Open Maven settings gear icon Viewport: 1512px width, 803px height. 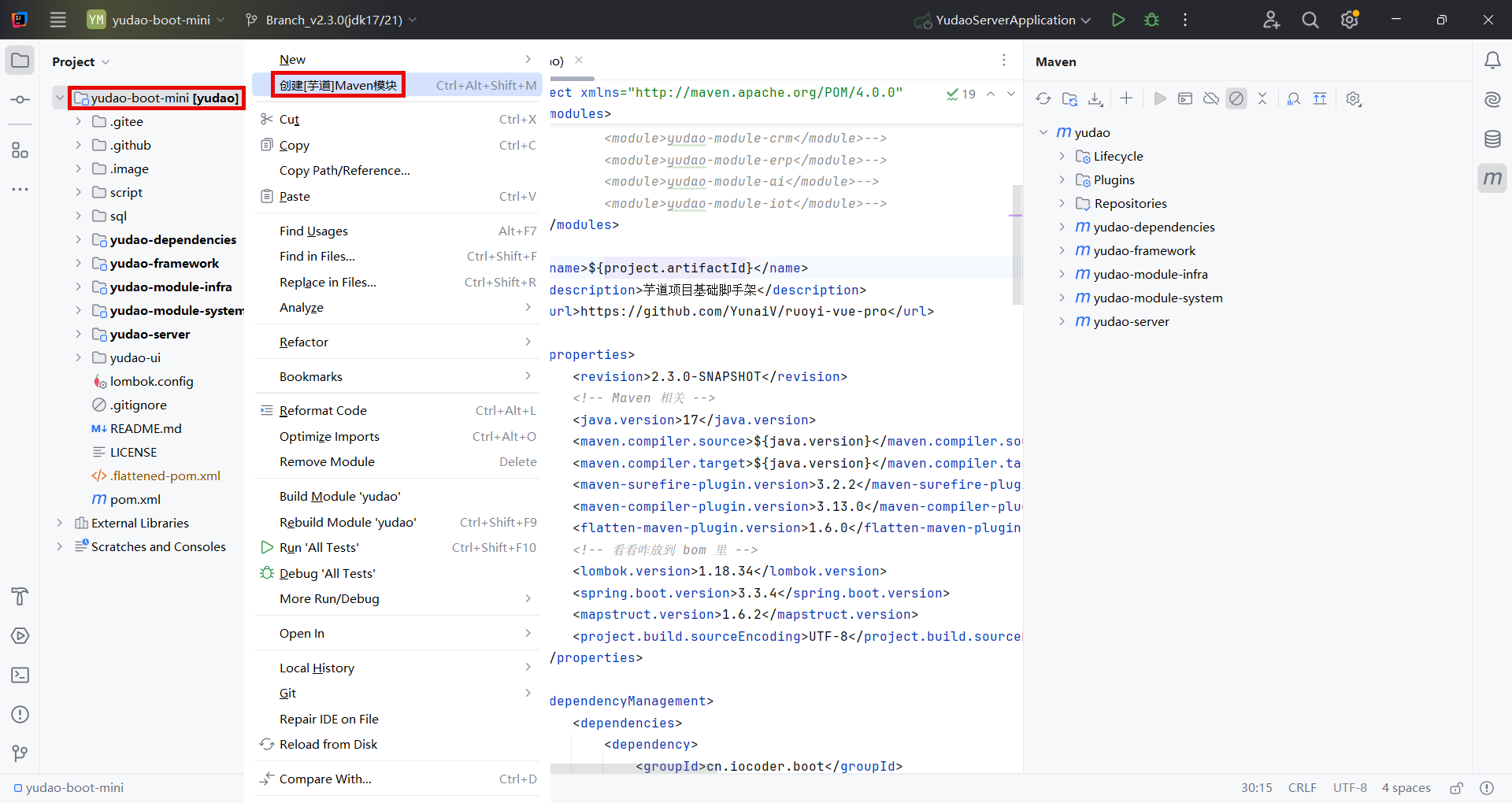coord(1354,98)
